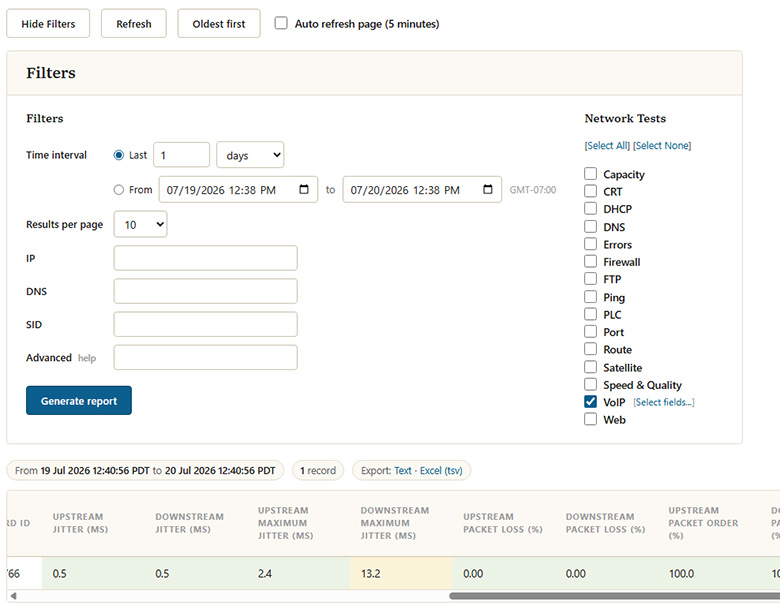
Task: Enable the Port test checkbox
Action: tap(590, 331)
